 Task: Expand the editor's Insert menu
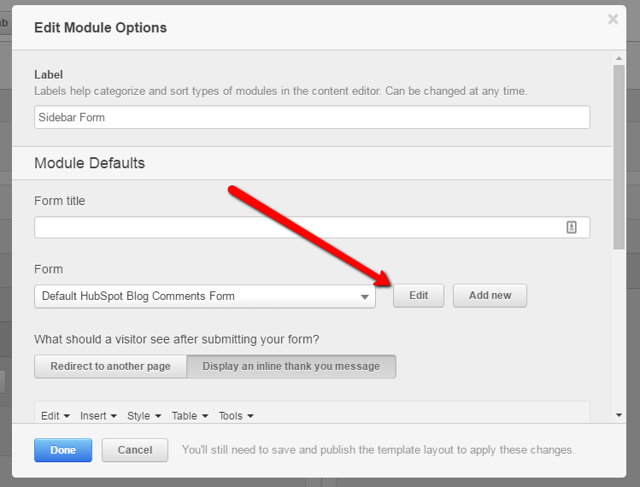98,415
